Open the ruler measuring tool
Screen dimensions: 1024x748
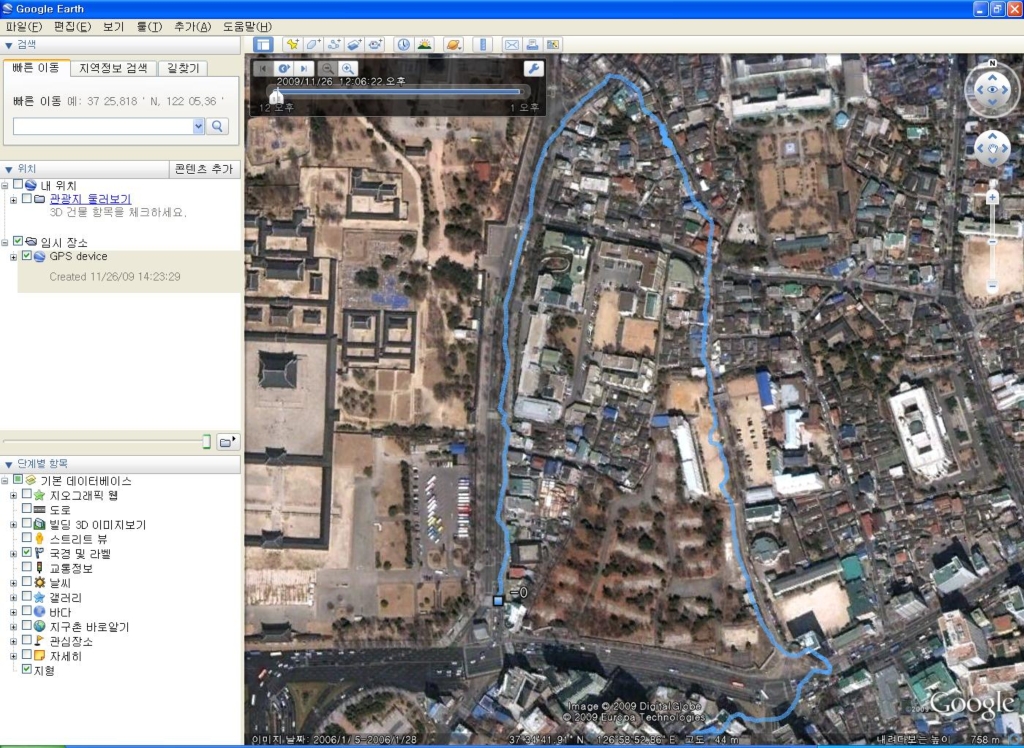(483, 44)
